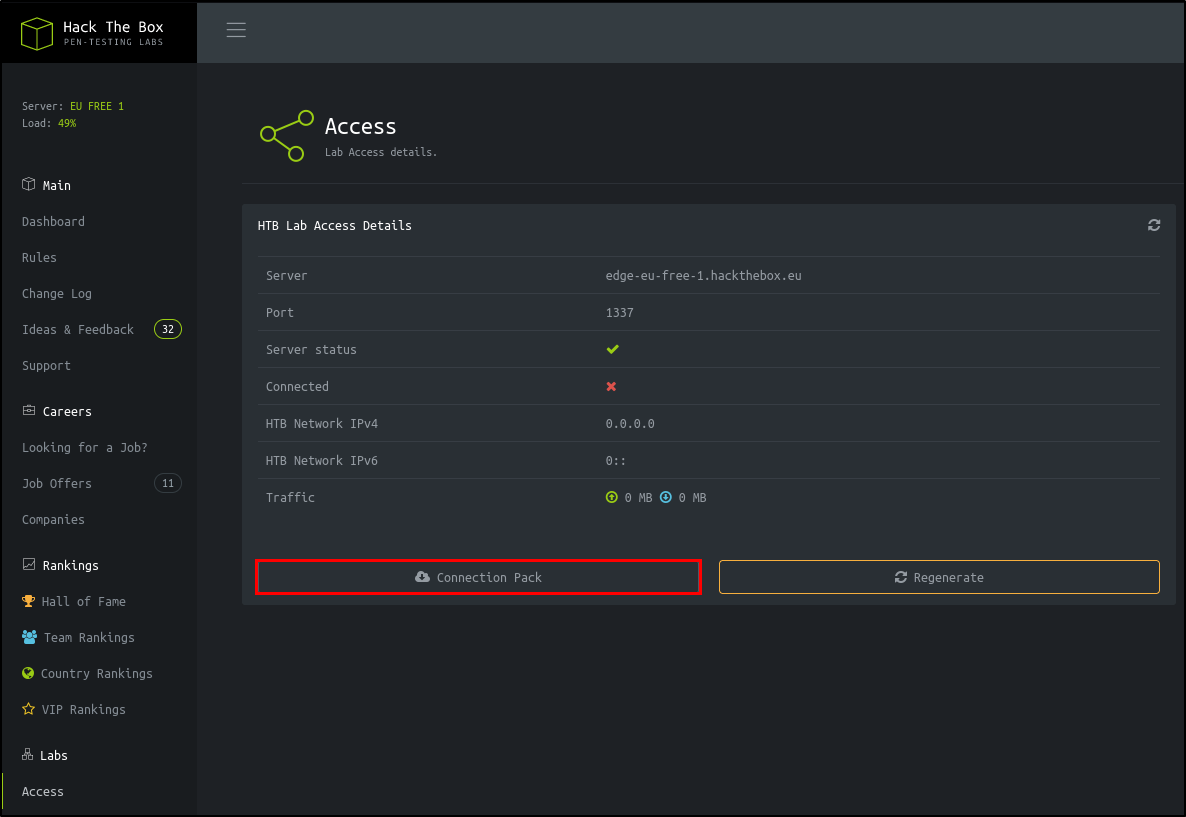Open the Access lab page in sidebar
1186x817 pixels.
(42, 791)
